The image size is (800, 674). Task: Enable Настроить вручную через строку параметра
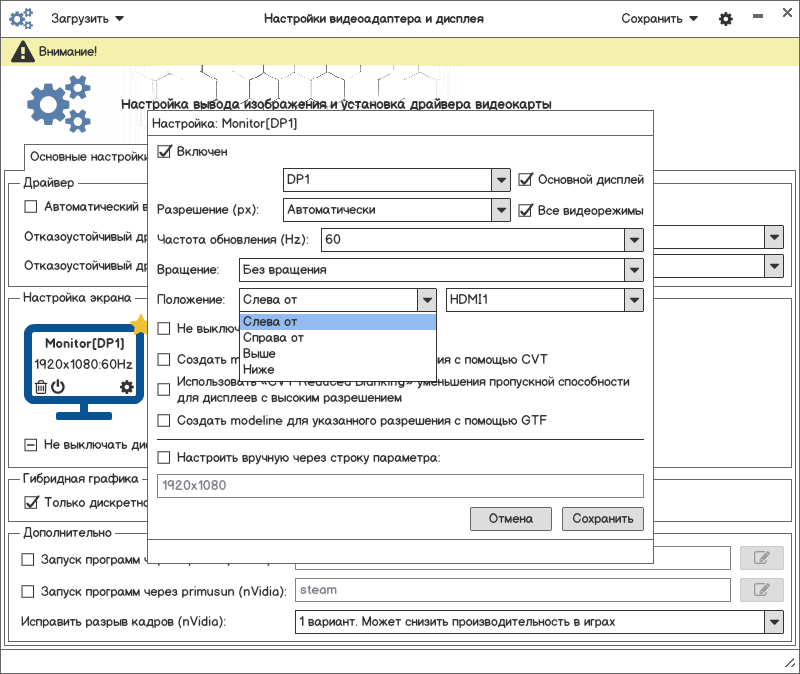coord(164,457)
